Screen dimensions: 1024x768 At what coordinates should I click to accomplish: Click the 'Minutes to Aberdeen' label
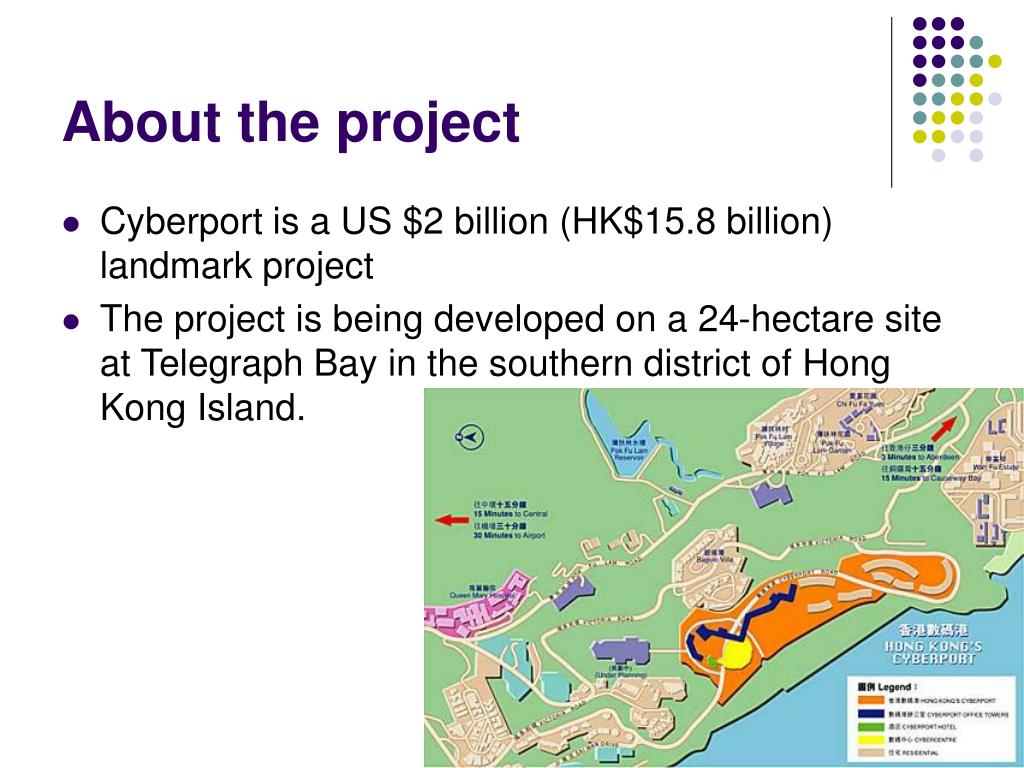923,457
